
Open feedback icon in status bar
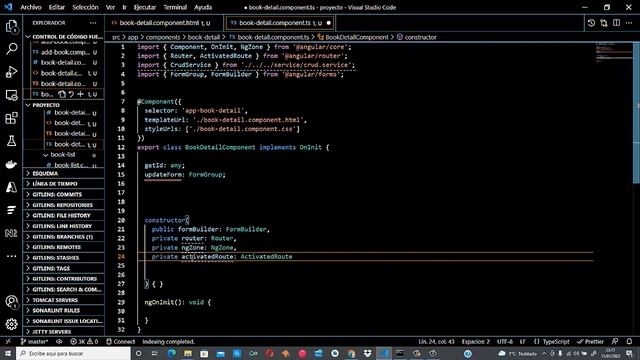pos(615,342)
